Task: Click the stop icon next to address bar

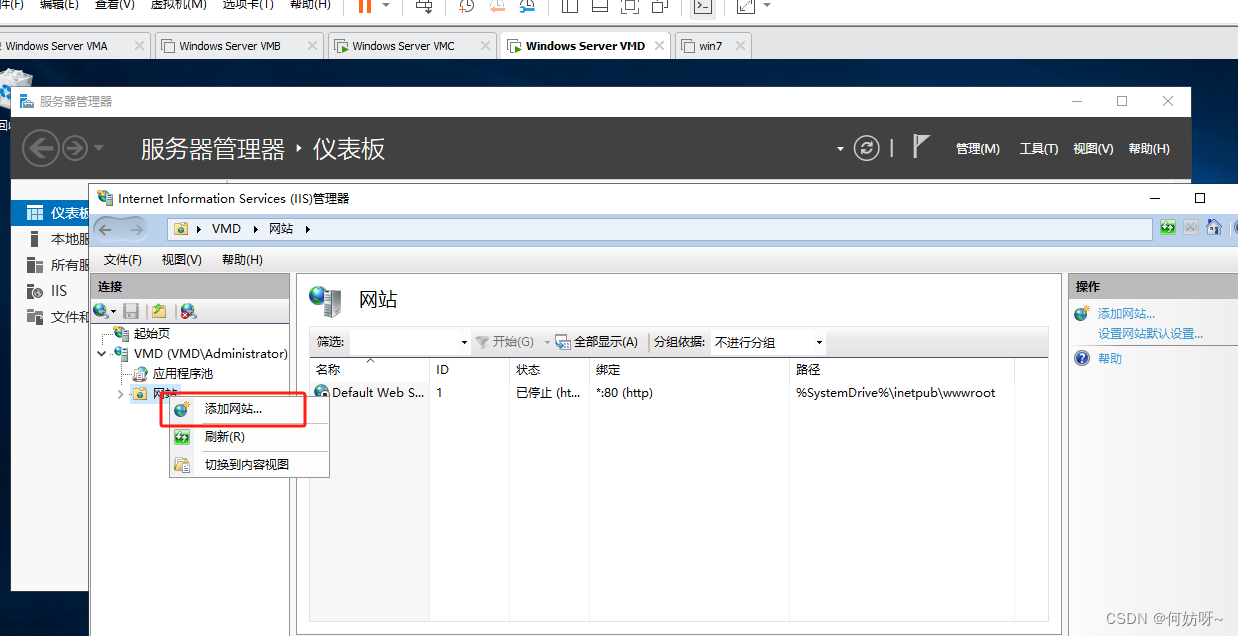Action: pyautogui.click(x=1191, y=228)
